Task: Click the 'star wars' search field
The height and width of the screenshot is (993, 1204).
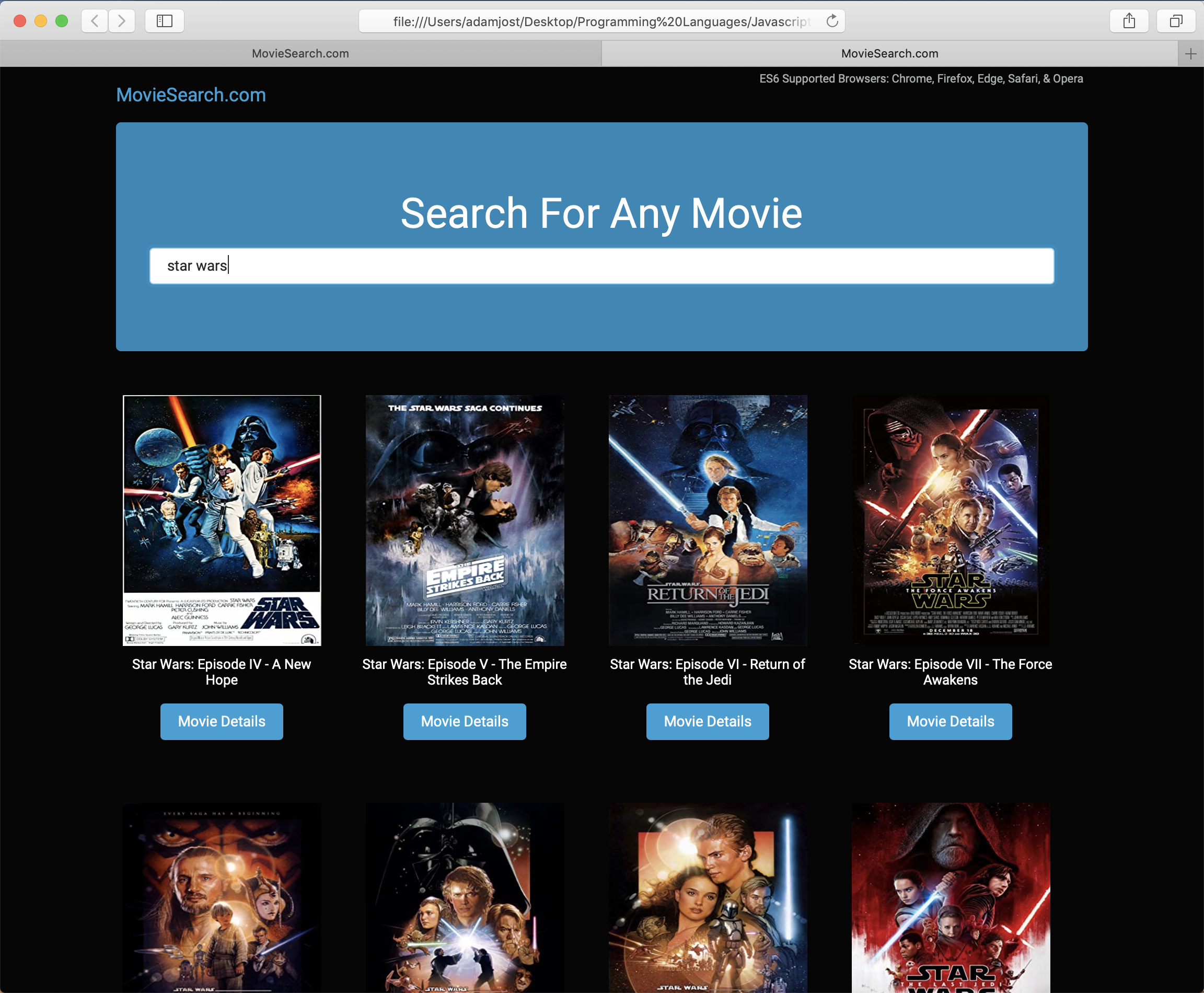Action: [601, 266]
